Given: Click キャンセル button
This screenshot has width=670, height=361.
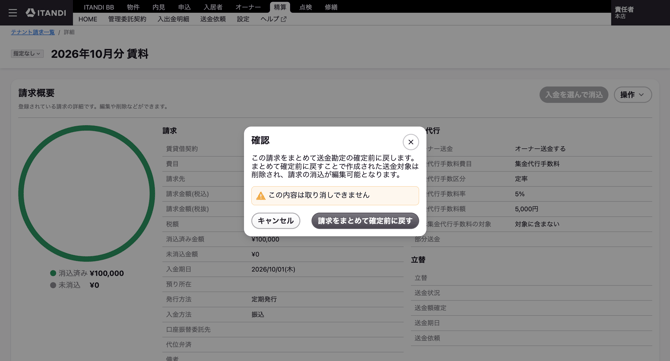Looking at the screenshot, I should [x=276, y=221].
